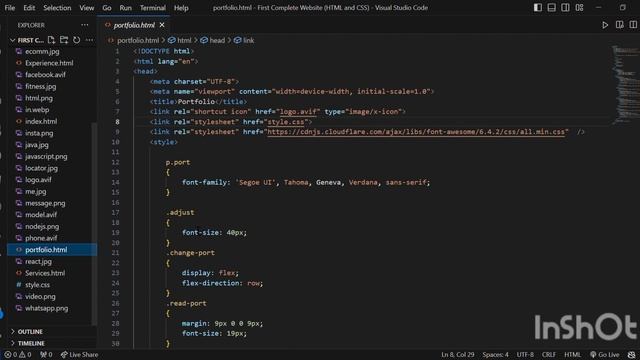Launch Go Live server

point(604,355)
